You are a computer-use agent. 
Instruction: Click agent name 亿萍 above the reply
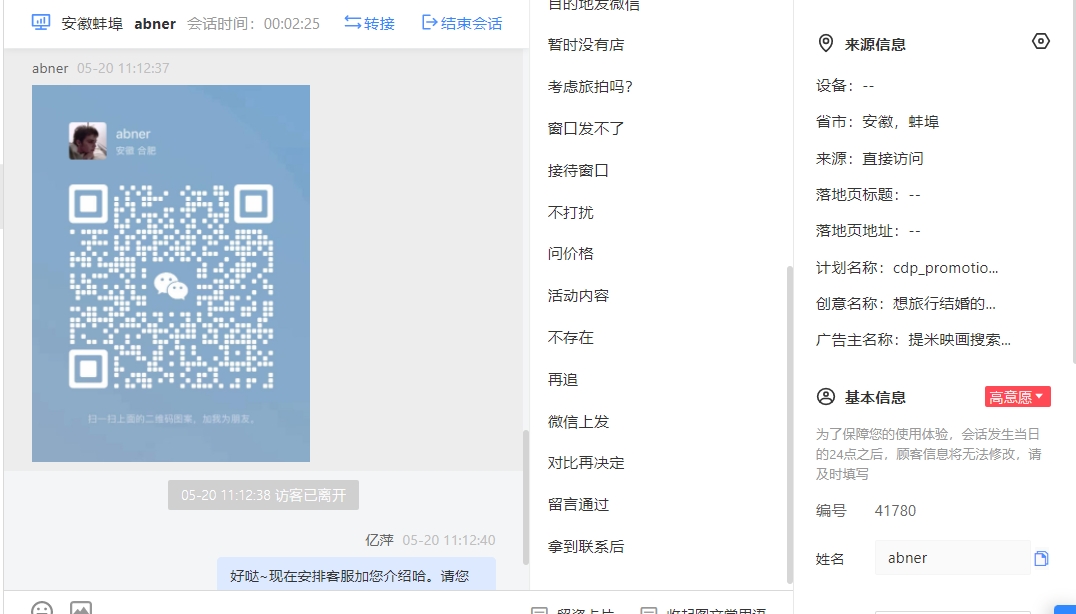(x=379, y=540)
